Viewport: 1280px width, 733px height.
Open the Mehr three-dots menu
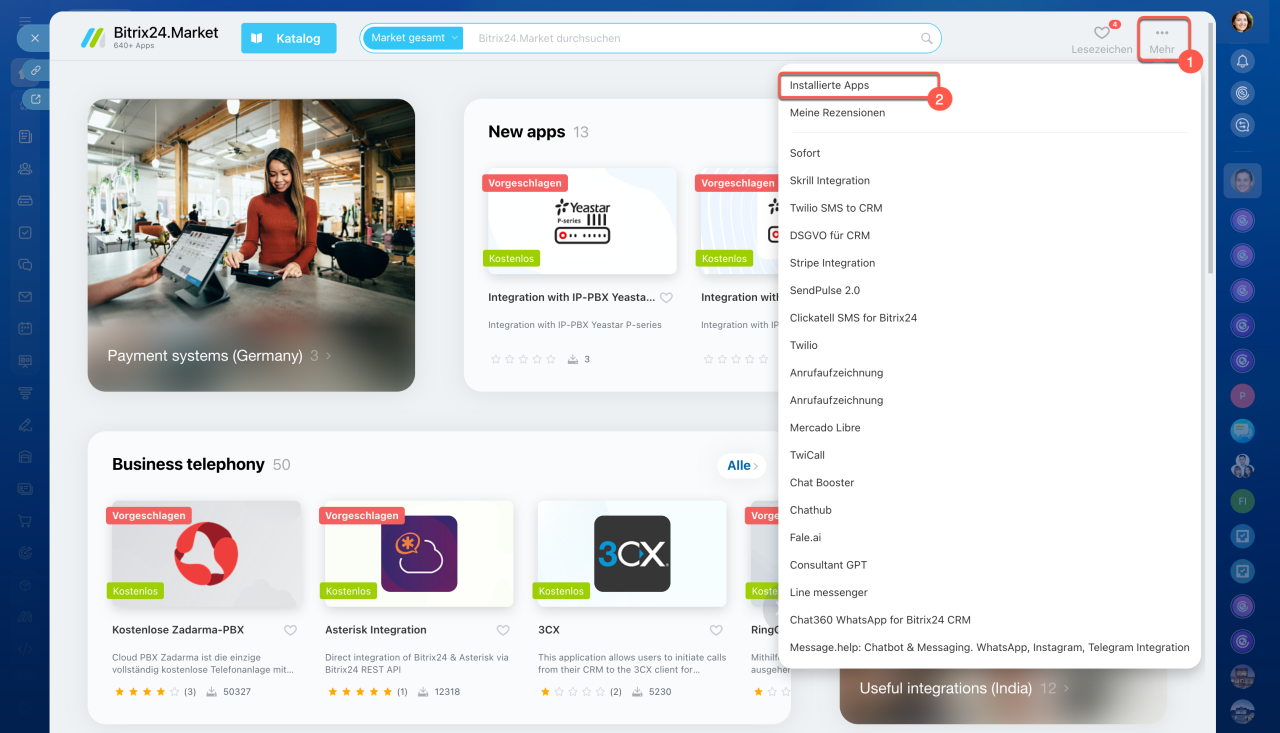pos(1162,39)
